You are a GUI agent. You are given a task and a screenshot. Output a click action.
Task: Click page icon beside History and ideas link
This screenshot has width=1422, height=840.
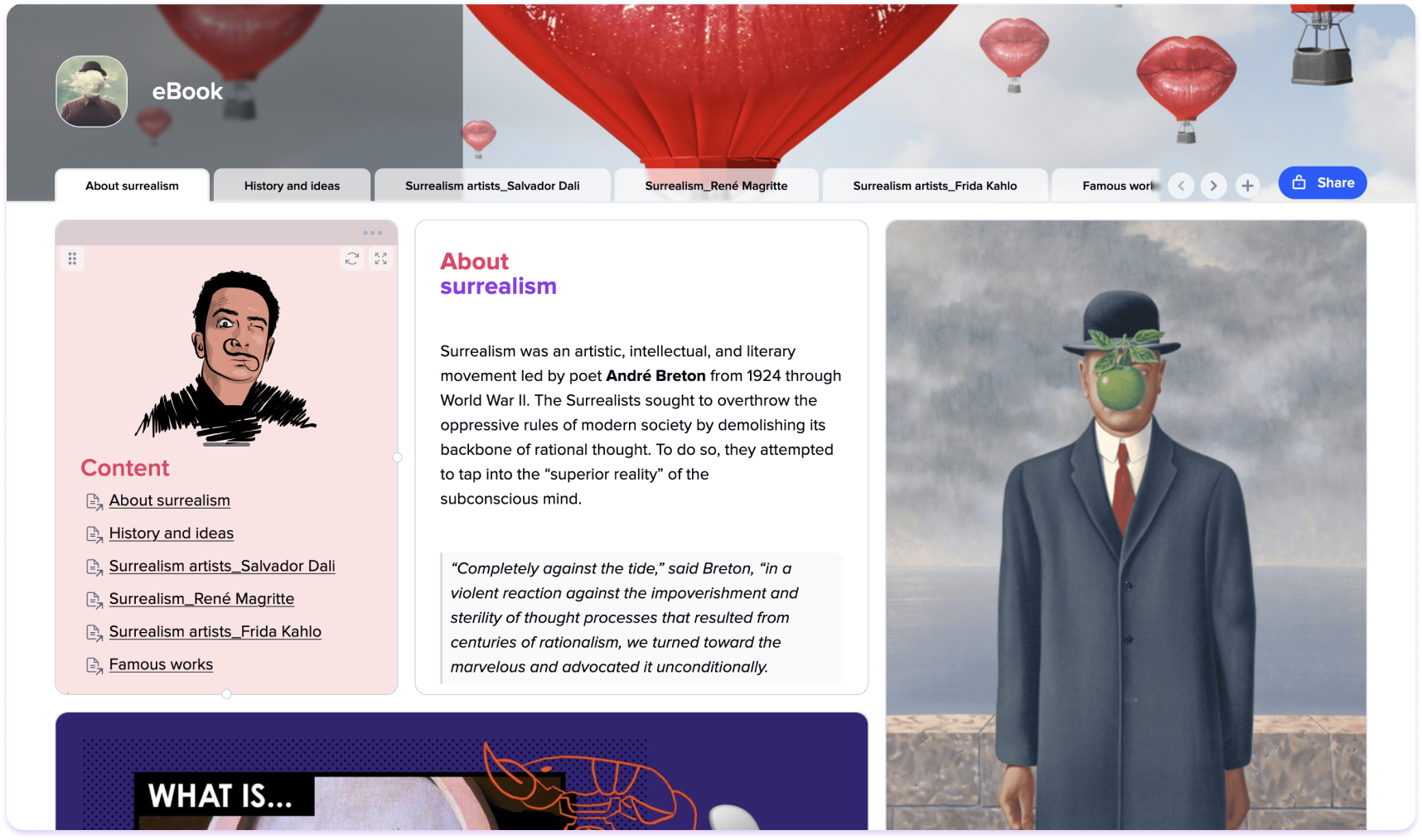click(94, 534)
